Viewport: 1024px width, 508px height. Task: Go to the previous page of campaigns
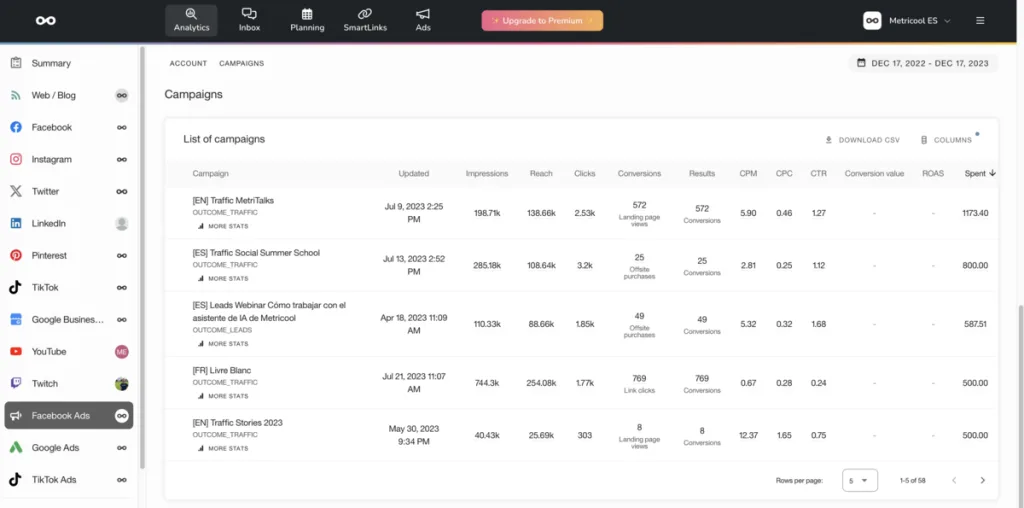point(954,480)
